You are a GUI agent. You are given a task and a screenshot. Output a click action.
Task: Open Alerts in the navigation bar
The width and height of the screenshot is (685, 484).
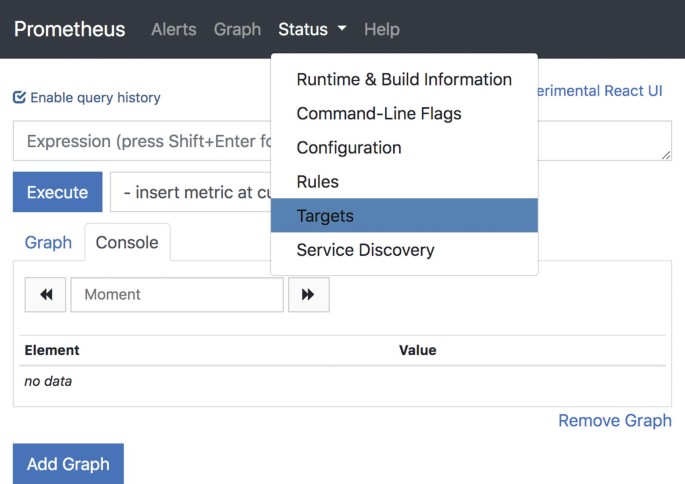point(173,29)
